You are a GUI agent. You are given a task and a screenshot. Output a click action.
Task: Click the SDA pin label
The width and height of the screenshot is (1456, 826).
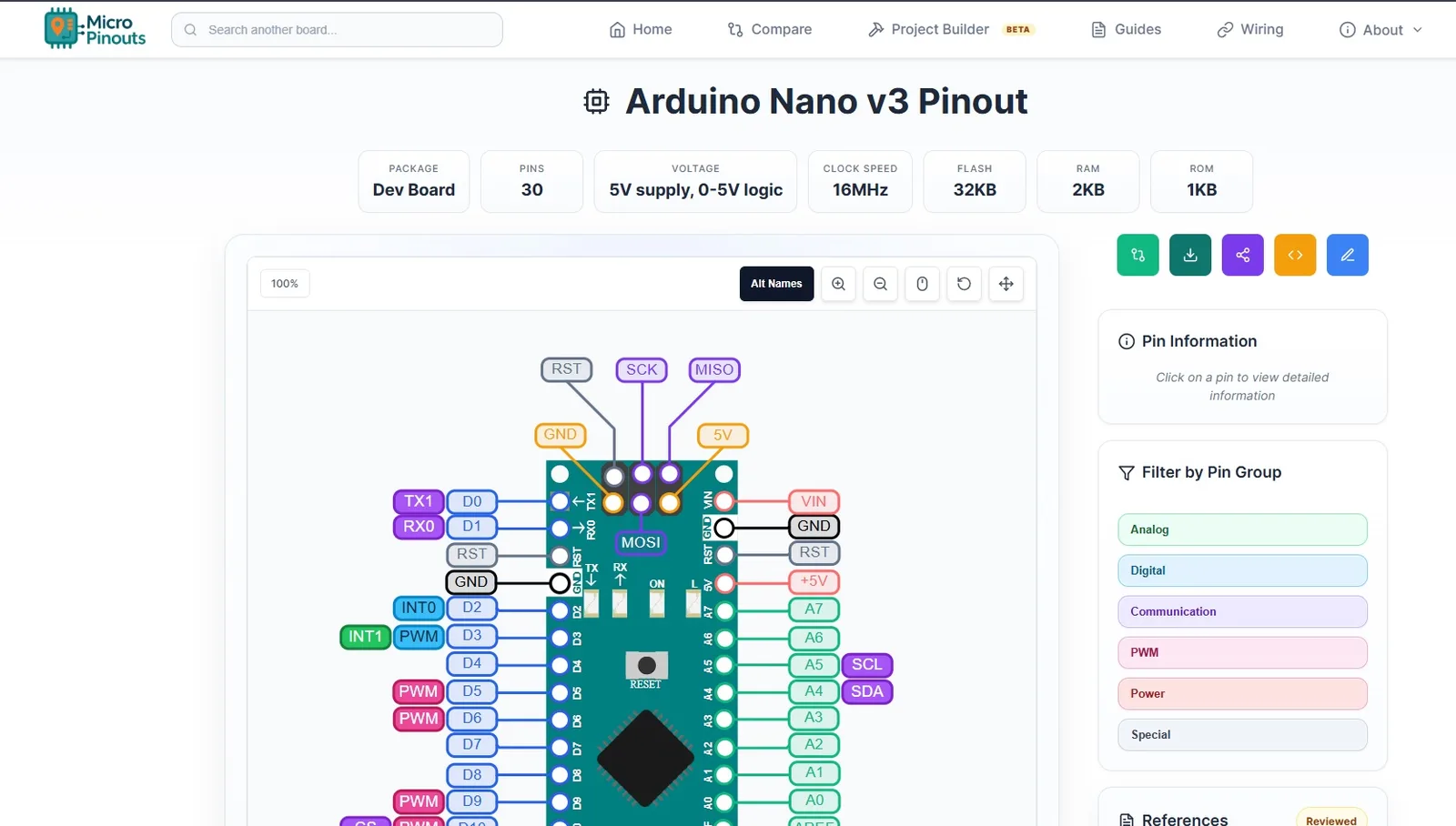867,691
